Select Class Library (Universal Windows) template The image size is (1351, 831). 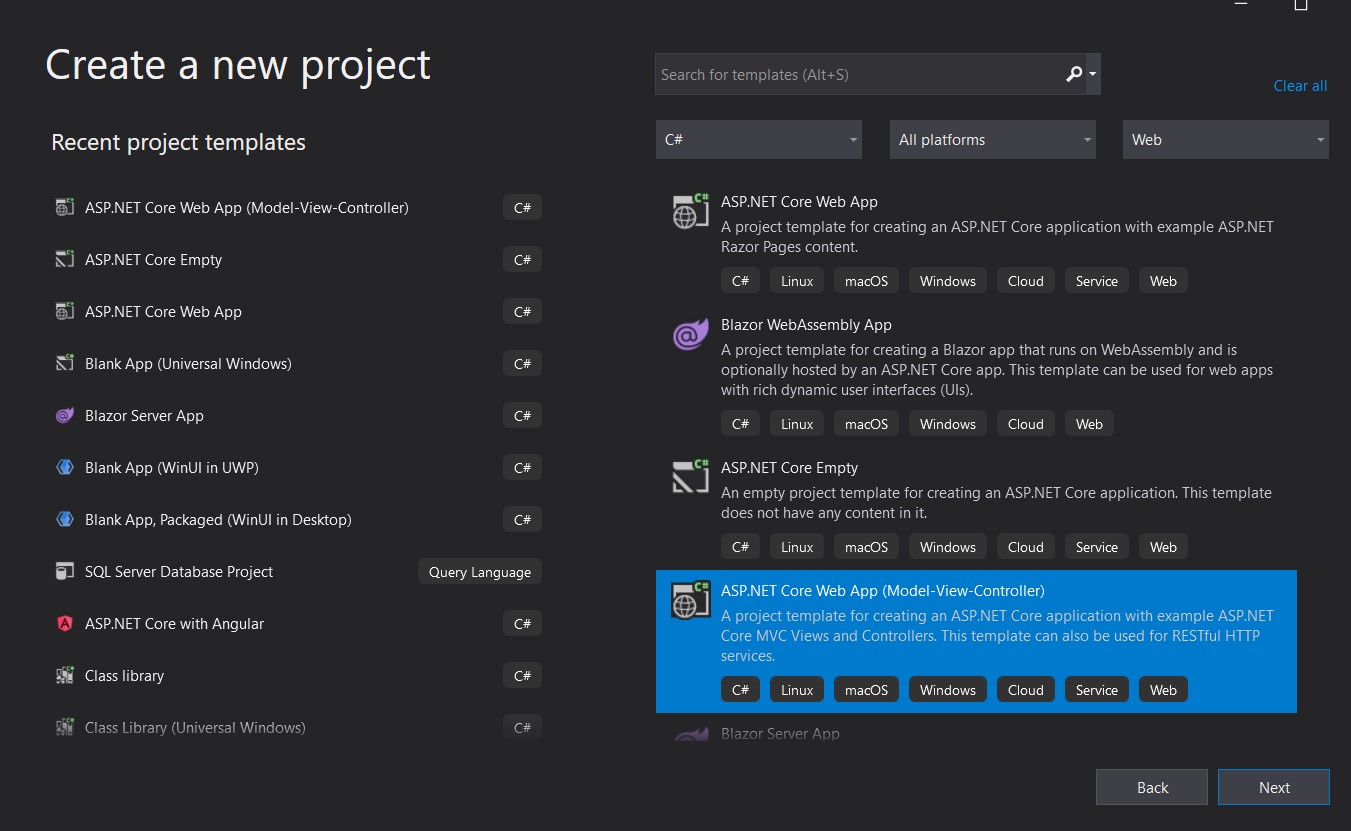click(x=298, y=728)
